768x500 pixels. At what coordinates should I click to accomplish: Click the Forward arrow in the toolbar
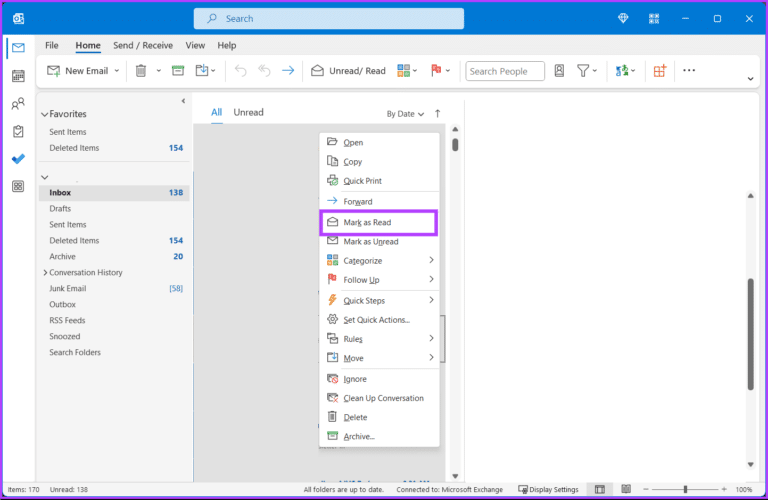(288, 71)
